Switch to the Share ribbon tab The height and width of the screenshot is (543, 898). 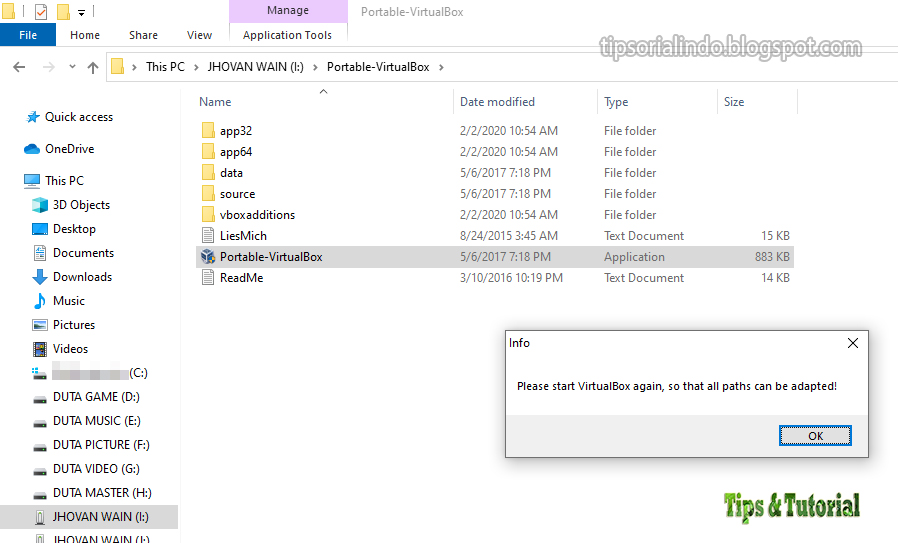pyautogui.click(x=143, y=35)
